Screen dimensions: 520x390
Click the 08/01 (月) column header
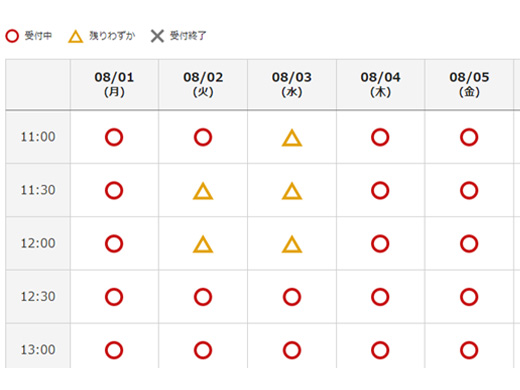pos(114,84)
